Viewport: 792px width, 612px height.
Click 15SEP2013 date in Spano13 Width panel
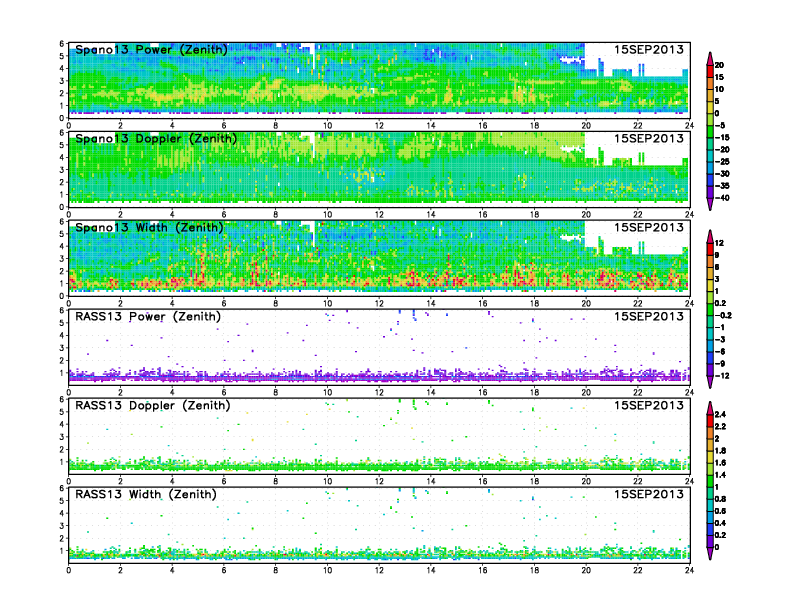[x=649, y=227]
